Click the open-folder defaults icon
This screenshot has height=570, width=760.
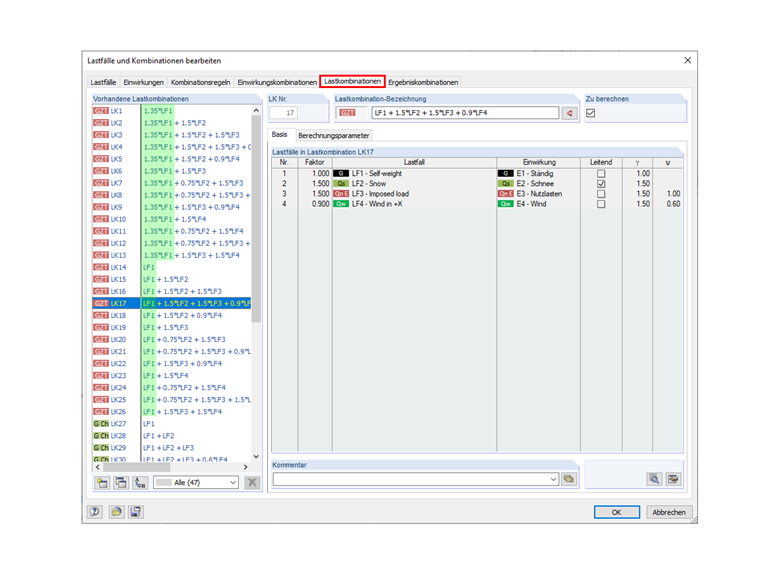(116, 512)
